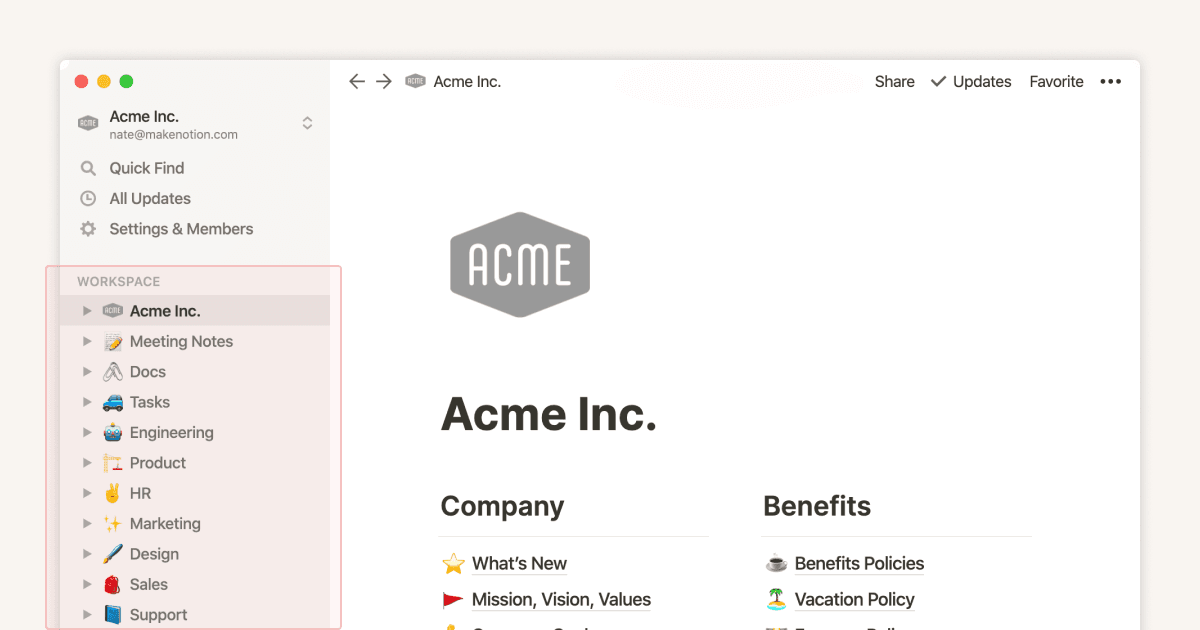Click the forward navigation arrow
Viewport: 1200px width, 630px height.
384,81
